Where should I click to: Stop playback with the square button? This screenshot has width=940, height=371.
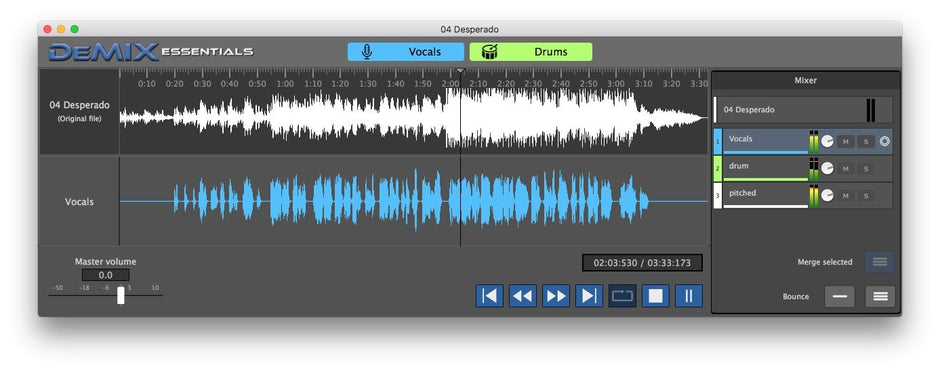click(x=656, y=296)
